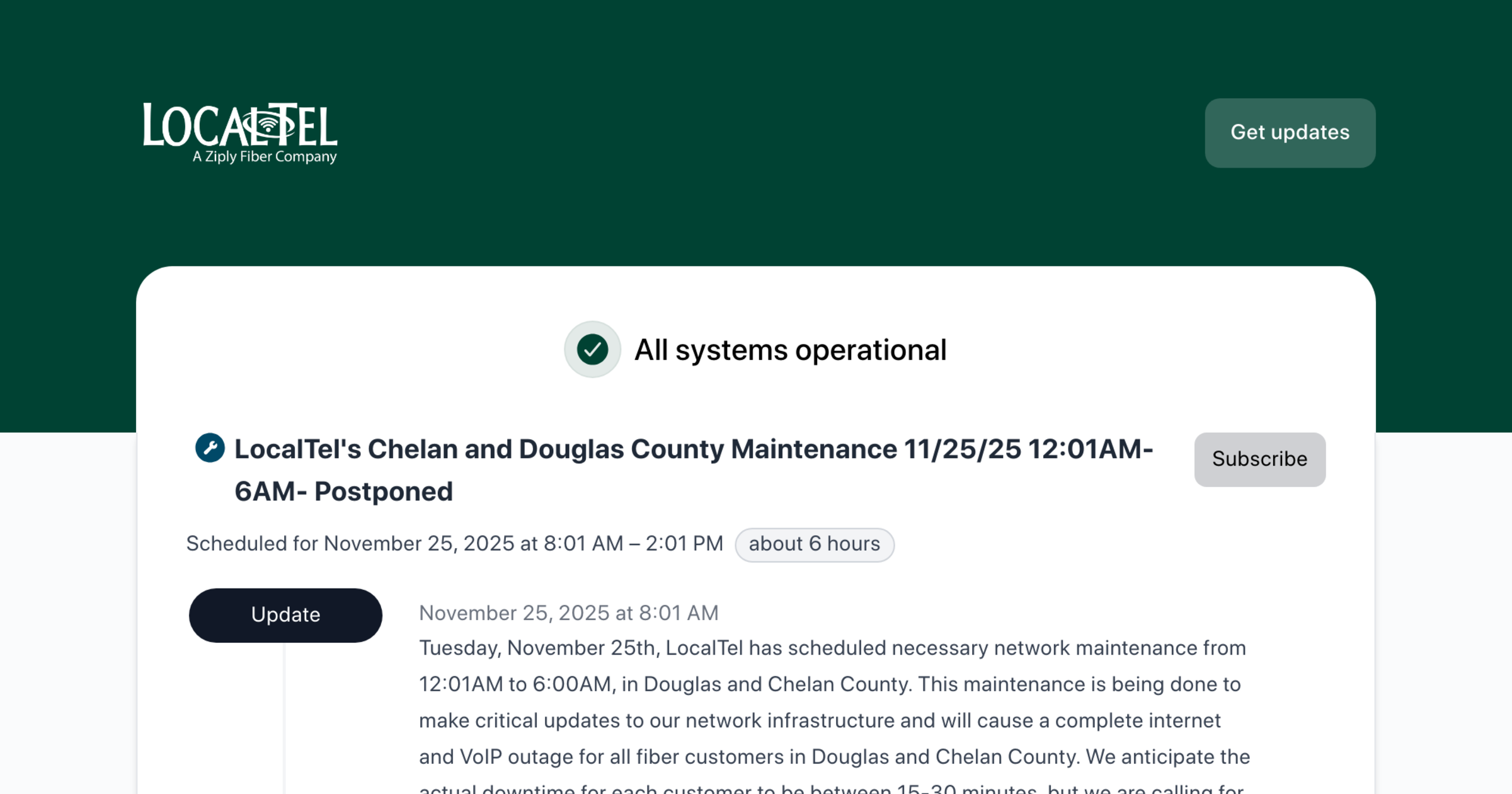Click the green checkmark status icon
Image resolution: width=1512 pixels, height=794 pixels.
(x=592, y=350)
